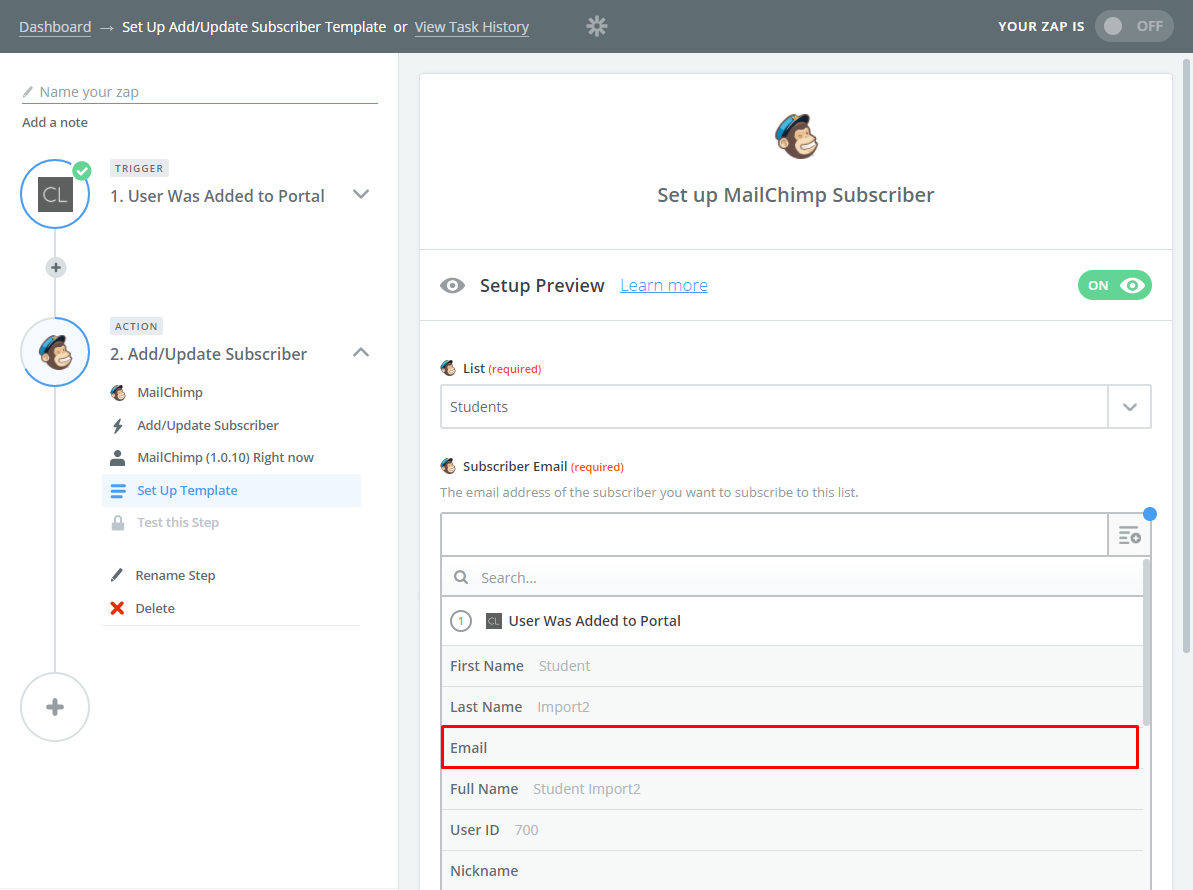Click the large MailChimp logo at top
Image resolution: width=1193 pixels, height=890 pixels.
(x=796, y=136)
